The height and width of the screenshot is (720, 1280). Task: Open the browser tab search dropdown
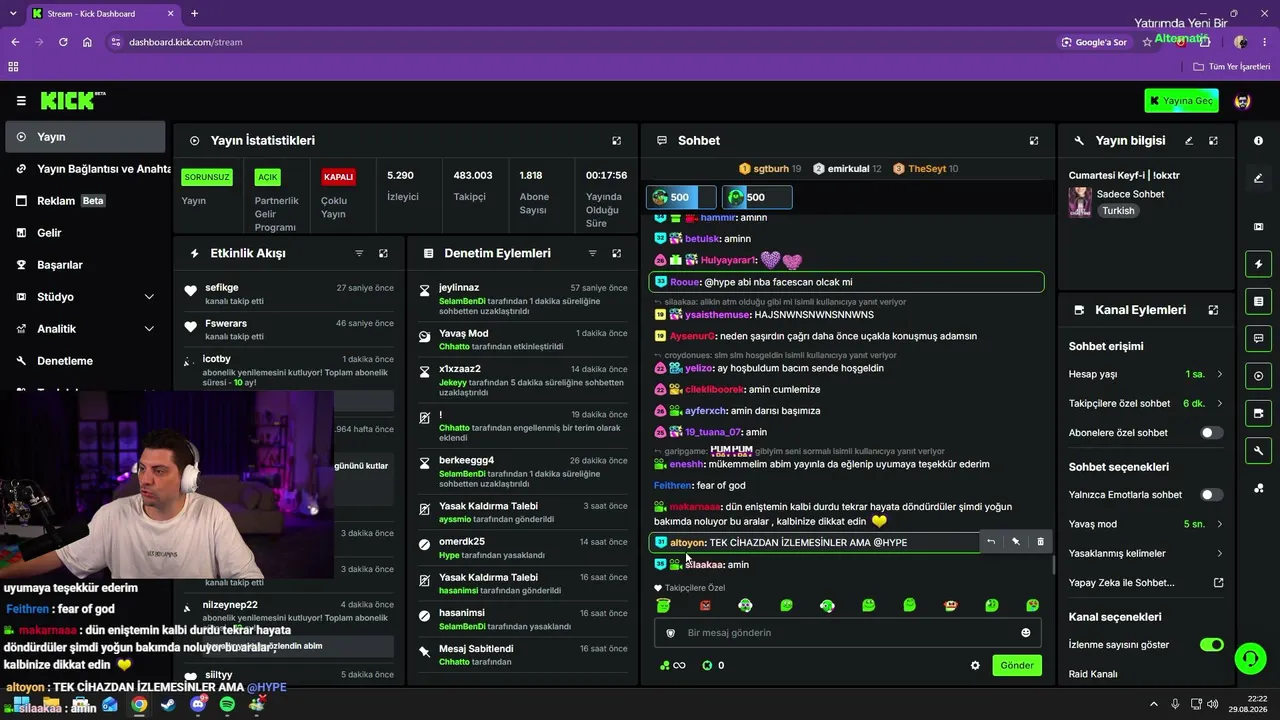(15, 14)
